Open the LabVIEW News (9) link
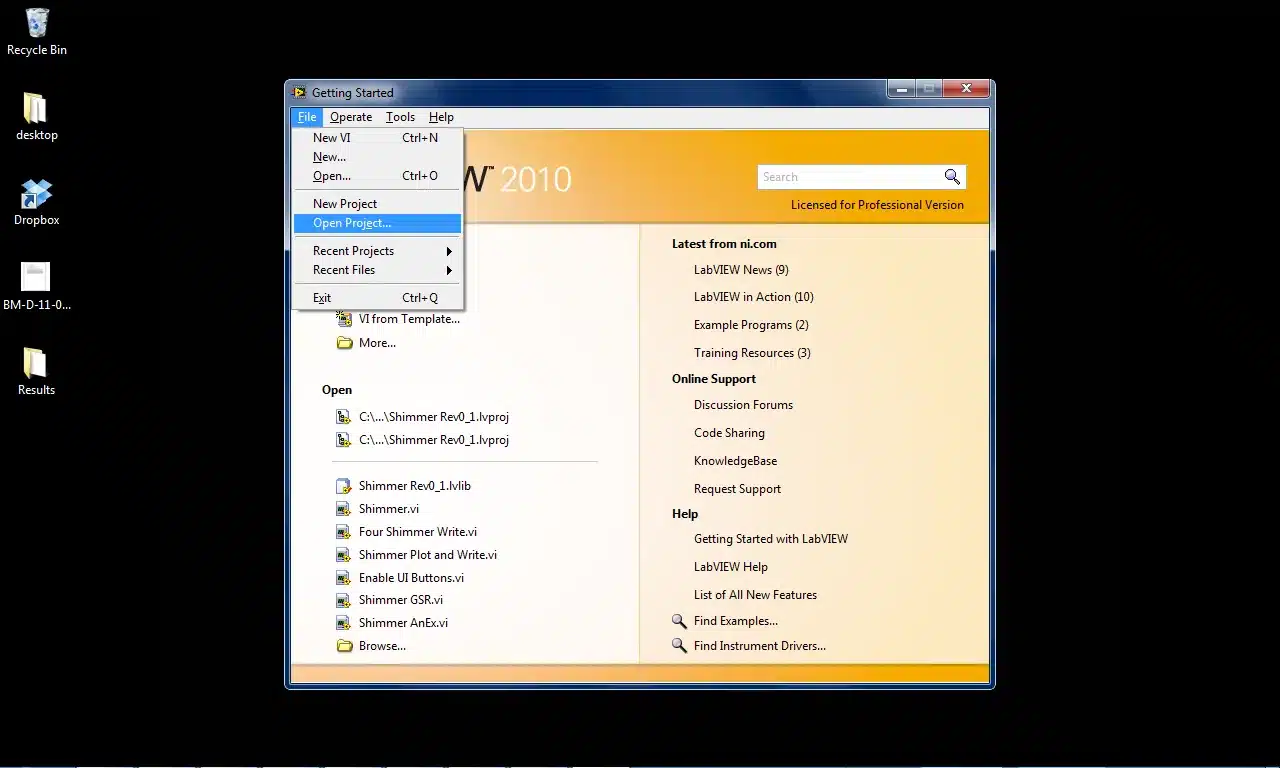Image resolution: width=1280 pixels, height=768 pixels. click(741, 270)
